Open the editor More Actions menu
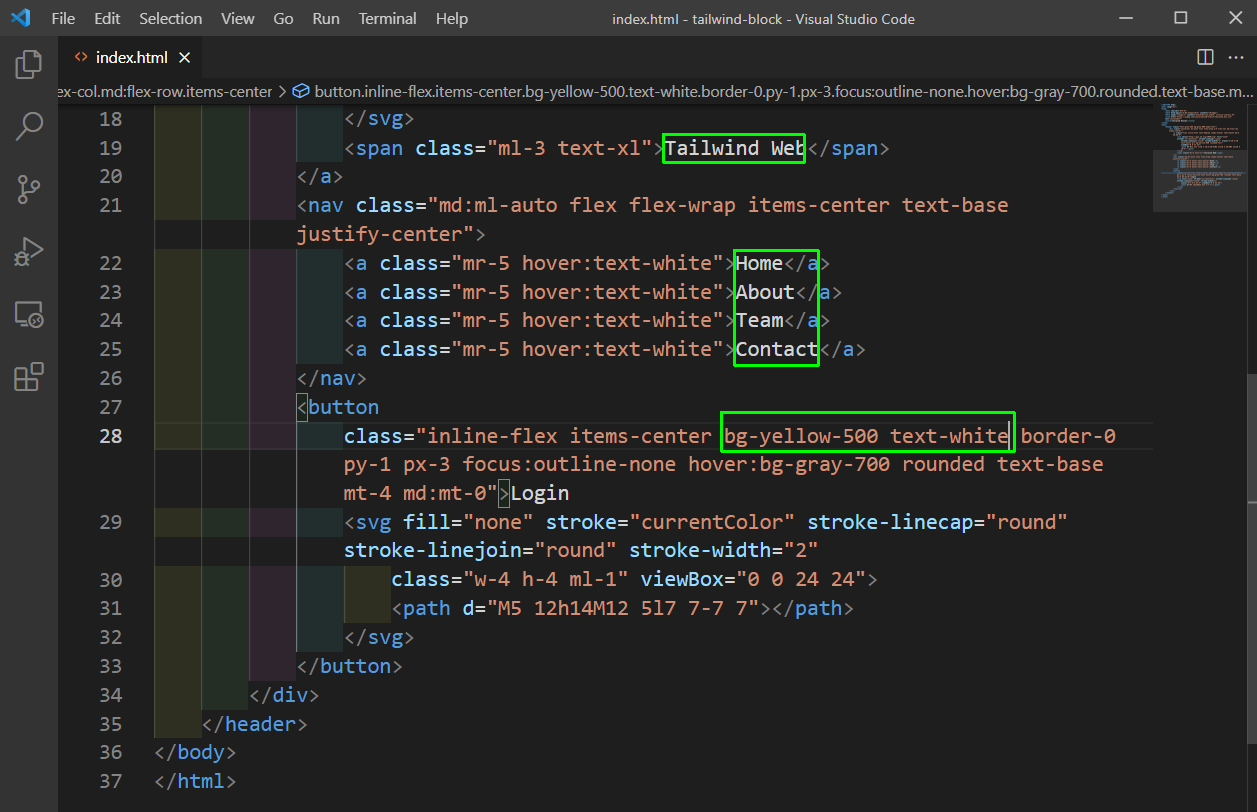Viewport: 1257px width, 812px height. (x=1235, y=57)
